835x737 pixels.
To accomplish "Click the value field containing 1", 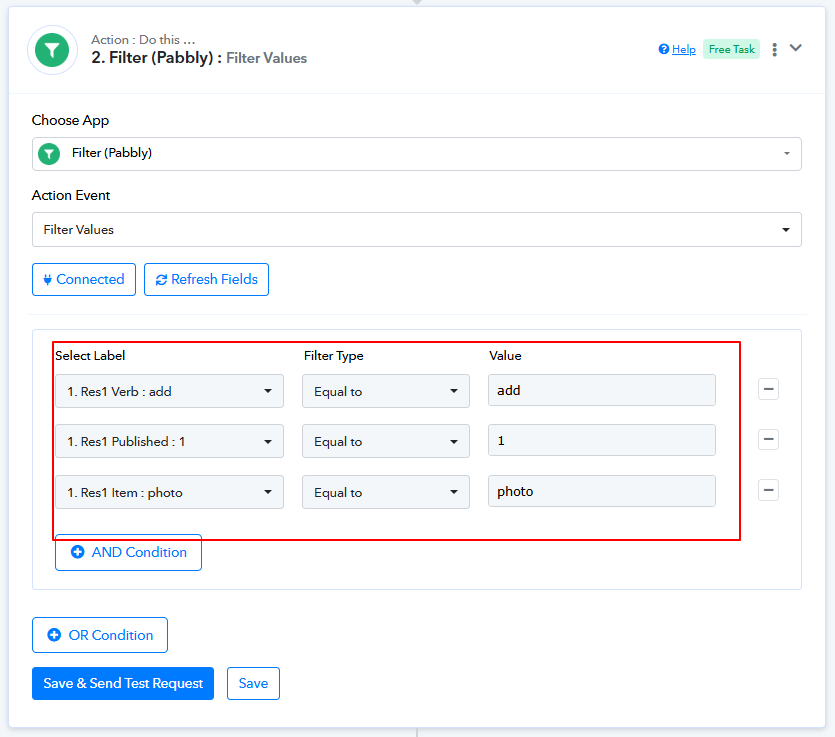I will tap(602, 440).
